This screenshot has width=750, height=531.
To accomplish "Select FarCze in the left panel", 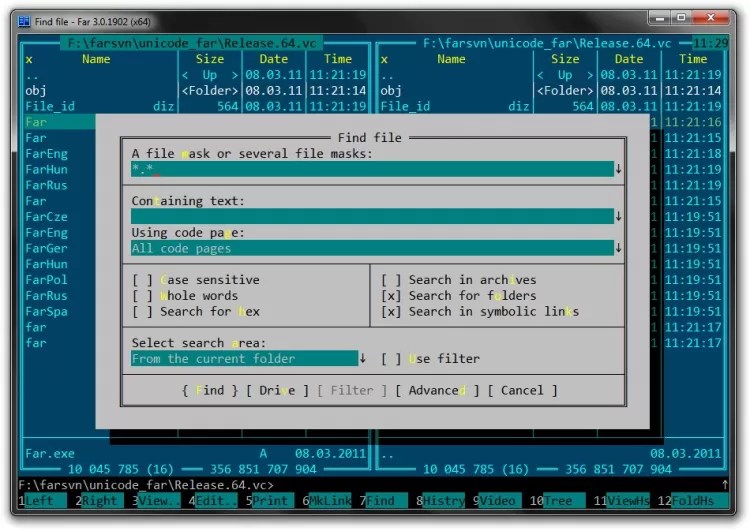I will [46, 217].
